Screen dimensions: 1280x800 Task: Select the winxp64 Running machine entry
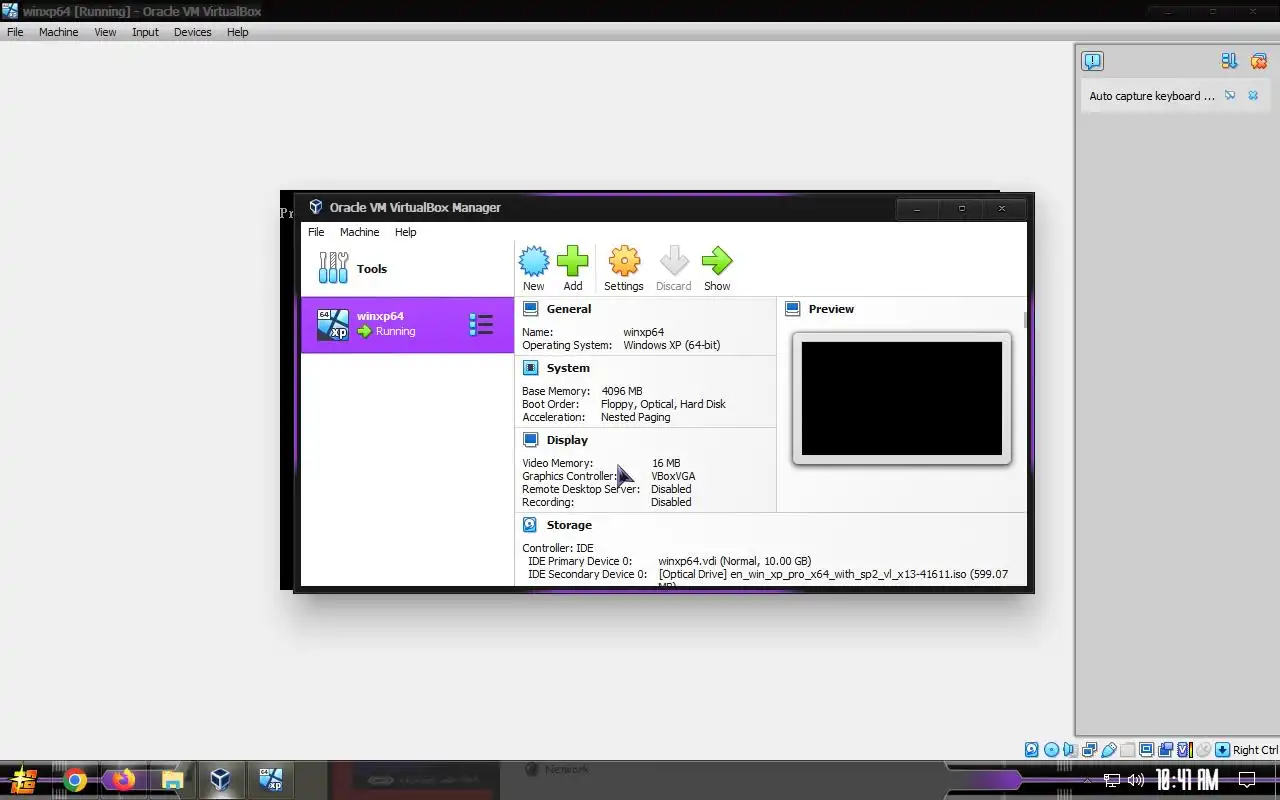click(x=407, y=324)
